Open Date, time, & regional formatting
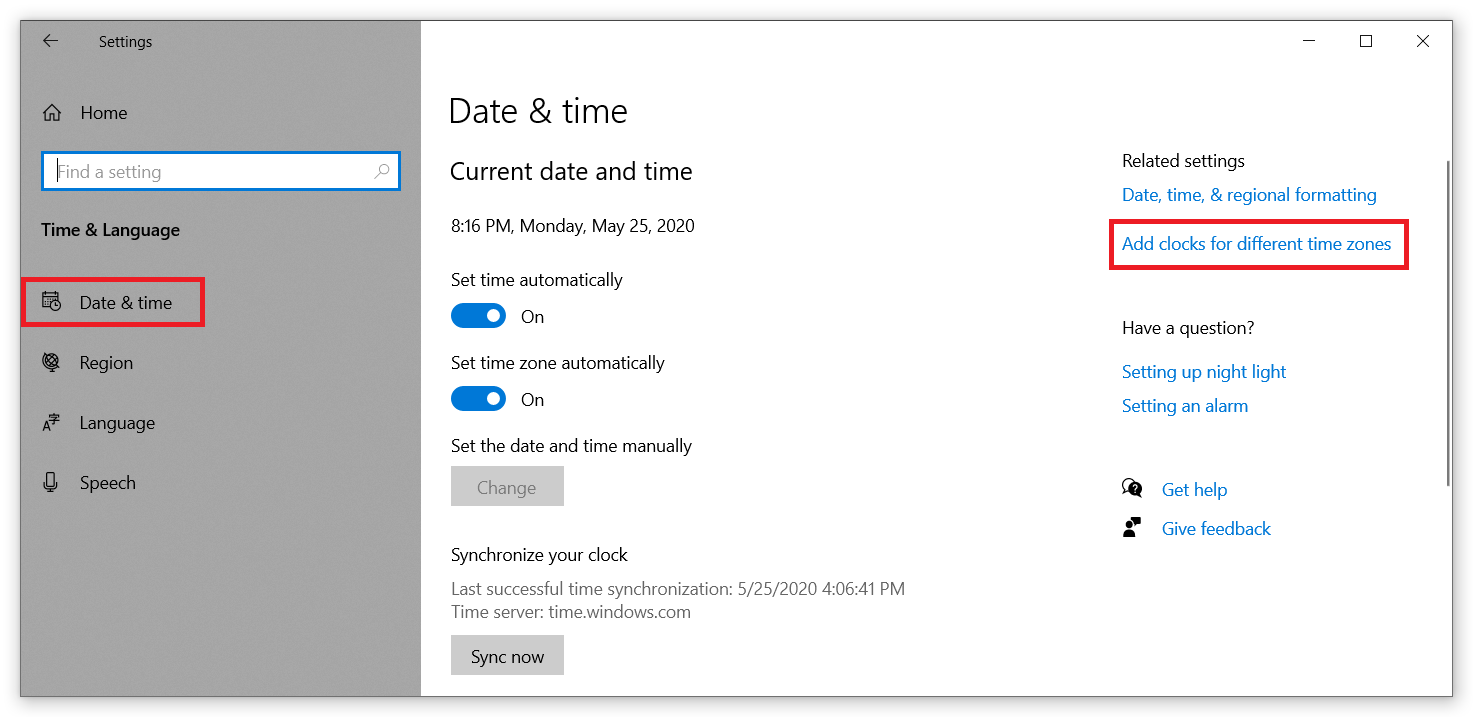Image resolution: width=1473 pixels, height=717 pixels. tap(1249, 194)
